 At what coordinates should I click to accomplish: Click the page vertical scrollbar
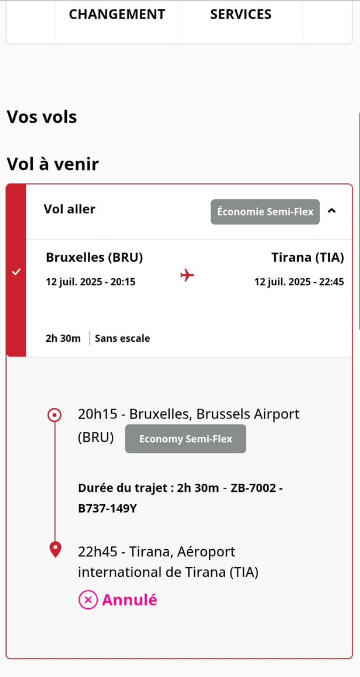point(358,220)
